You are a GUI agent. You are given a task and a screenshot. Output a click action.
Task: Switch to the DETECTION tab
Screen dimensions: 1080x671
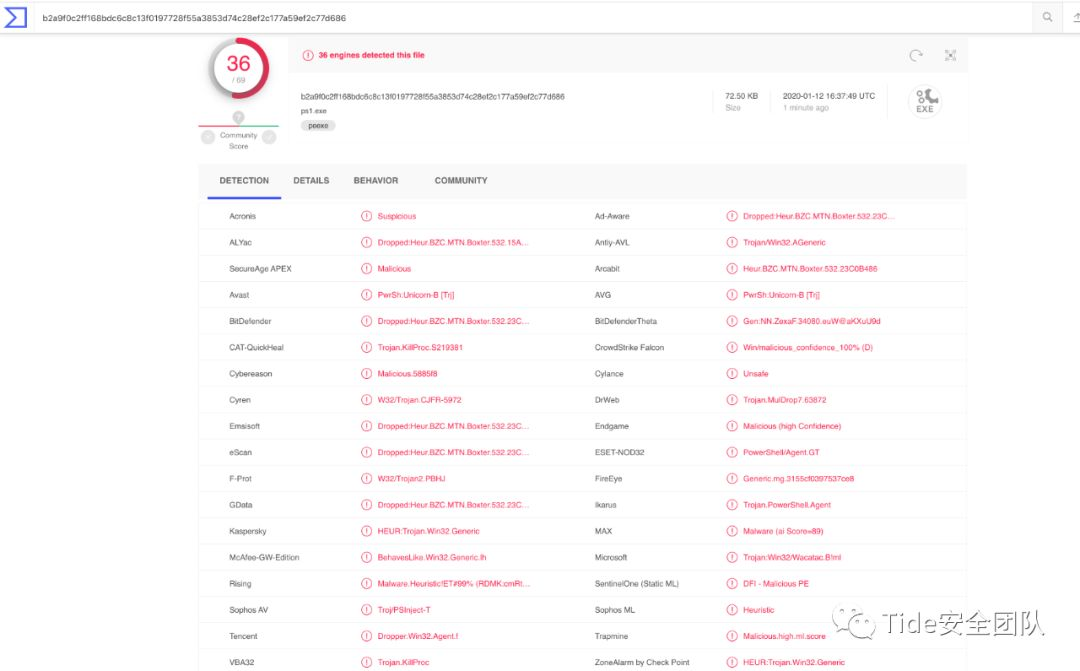point(244,180)
